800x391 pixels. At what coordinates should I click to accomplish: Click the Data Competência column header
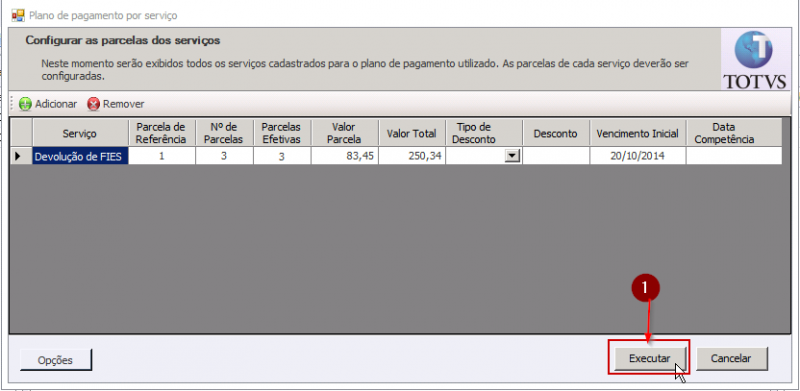[x=734, y=133]
